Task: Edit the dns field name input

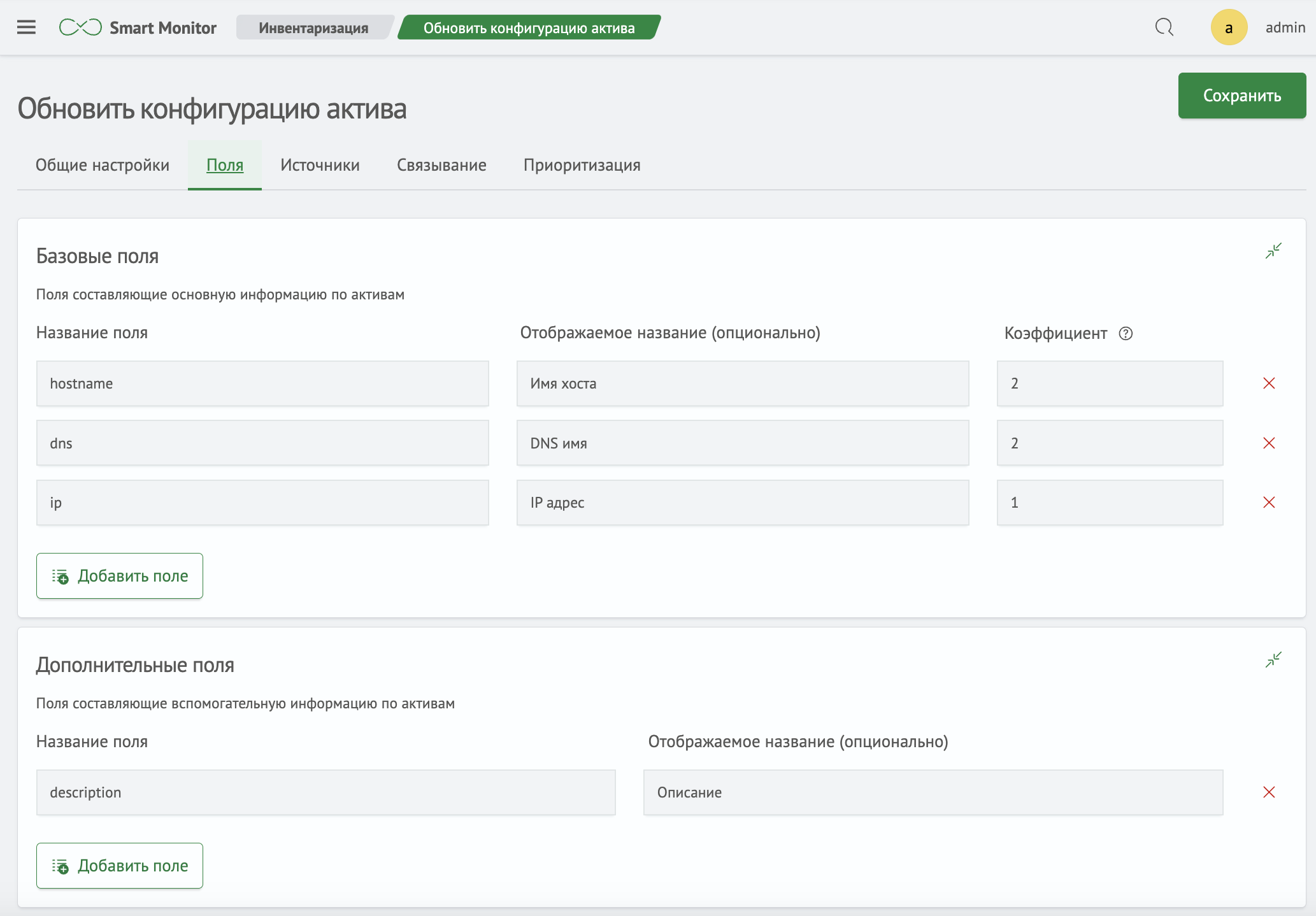Action: [262, 443]
